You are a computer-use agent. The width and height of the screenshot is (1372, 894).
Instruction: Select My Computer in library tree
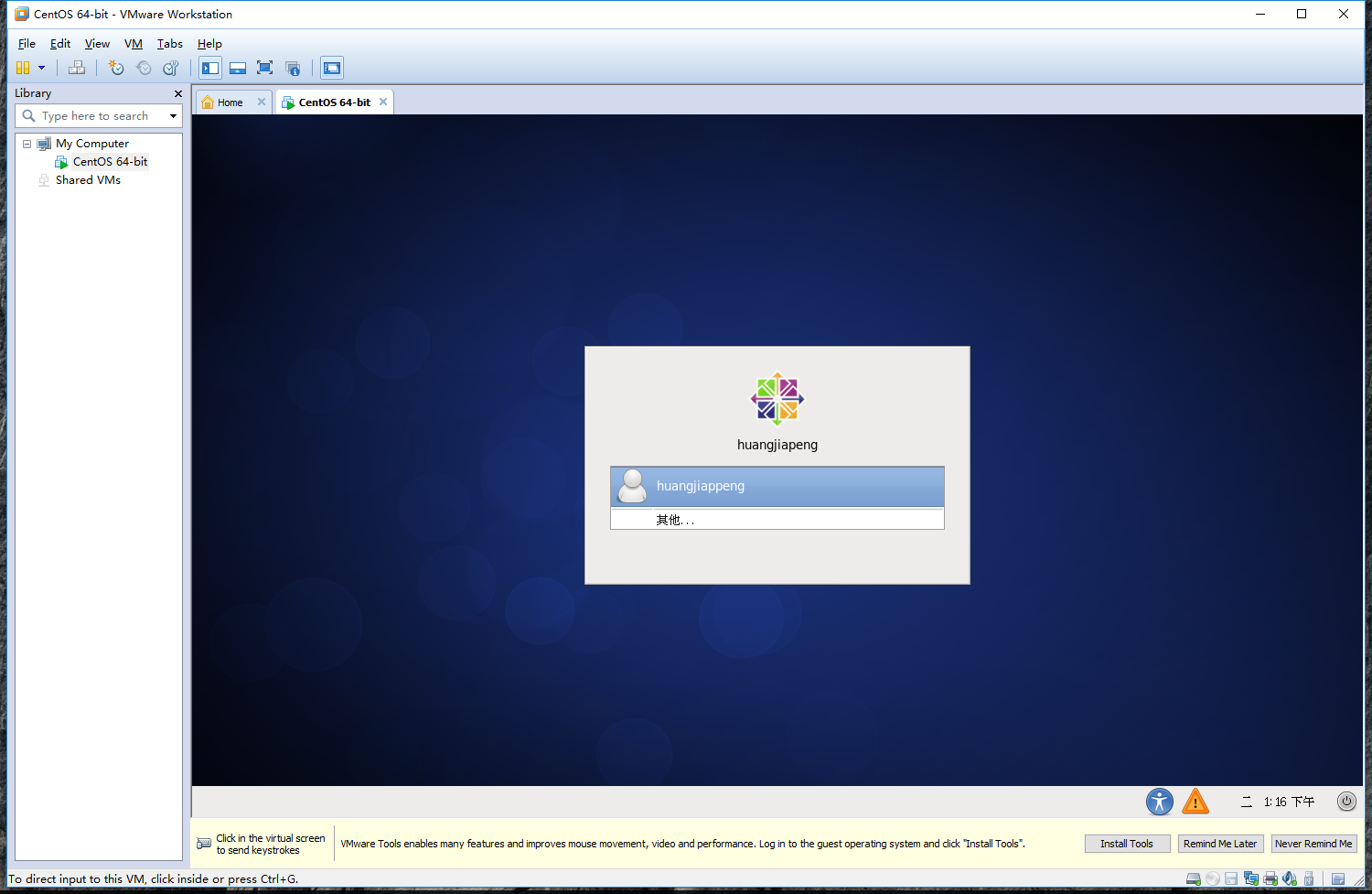[92, 144]
